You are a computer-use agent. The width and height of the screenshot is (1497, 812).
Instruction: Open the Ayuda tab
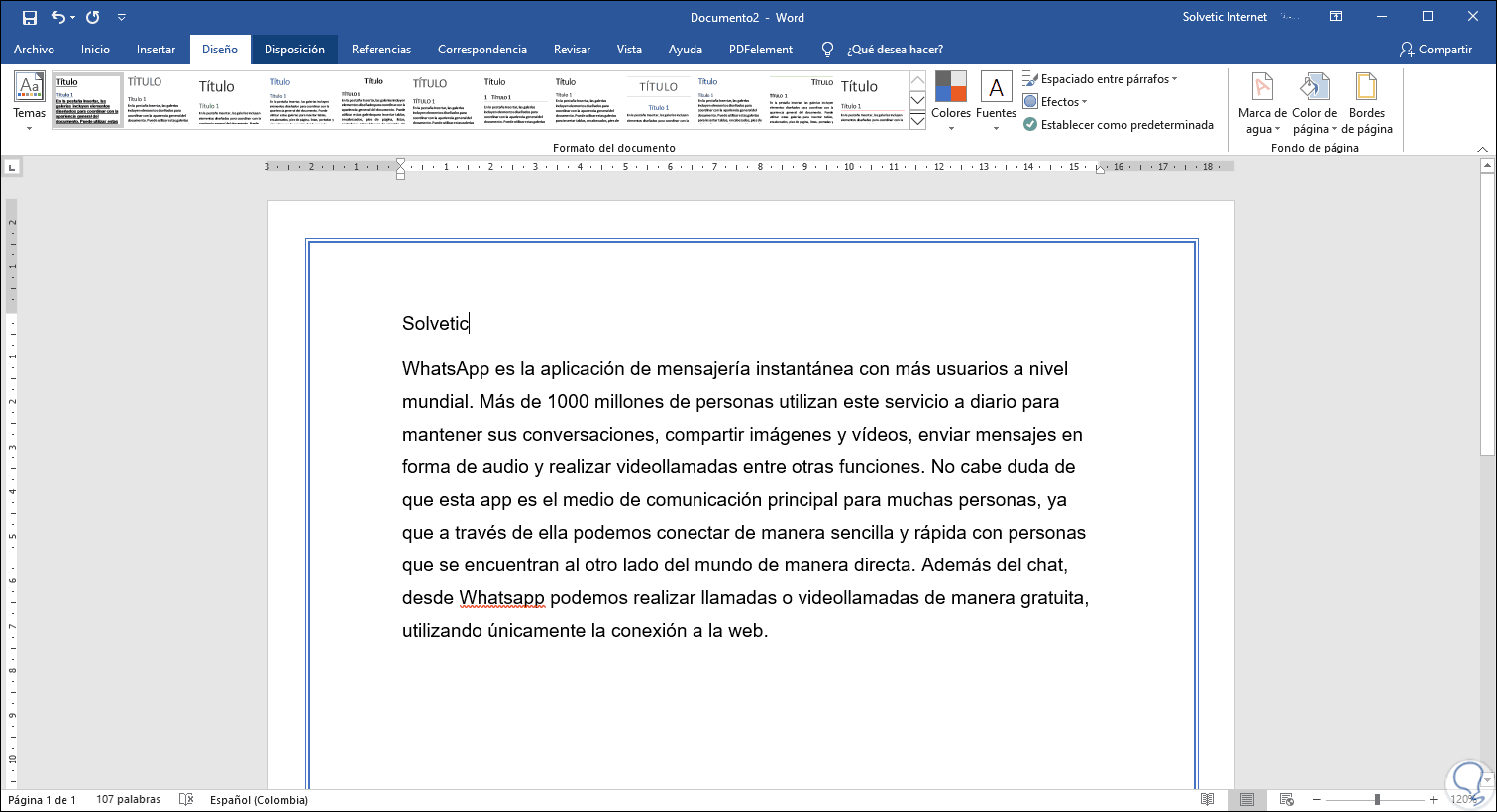(x=685, y=50)
